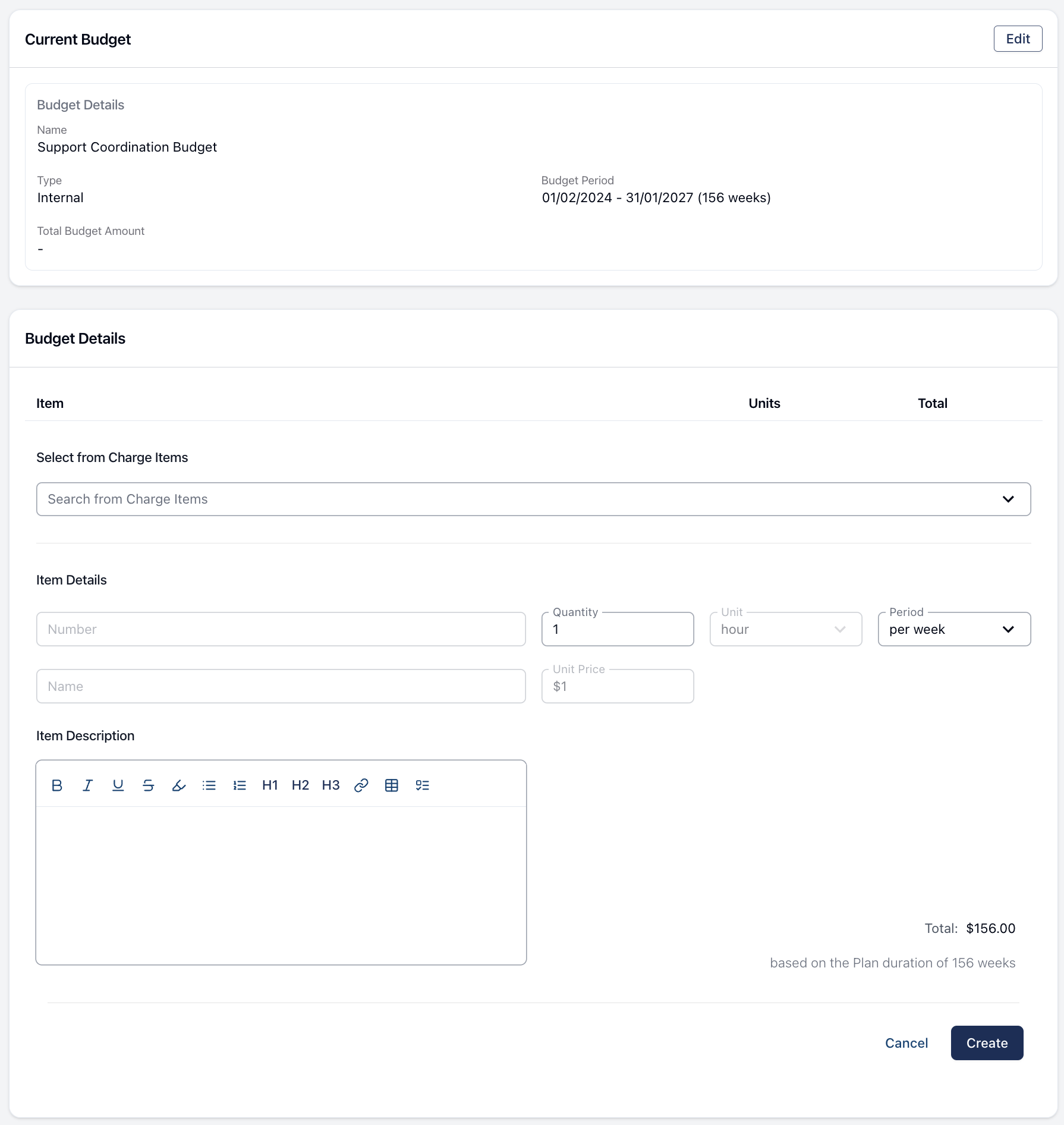The height and width of the screenshot is (1125, 1064).
Task: Insert a numbered list
Action: coord(240,785)
